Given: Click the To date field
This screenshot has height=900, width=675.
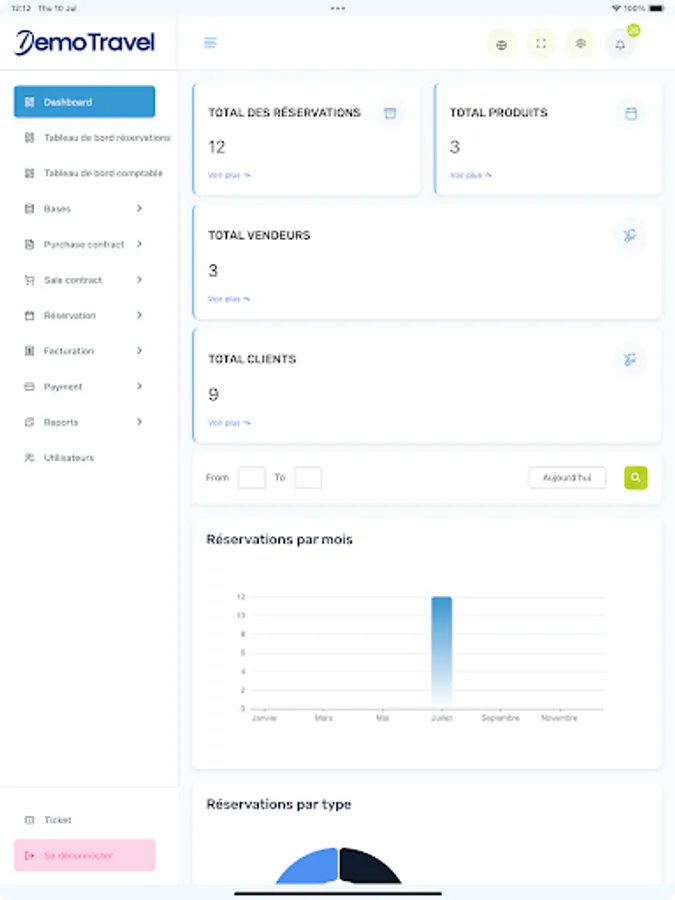Looking at the screenshot, I should 308,478.
